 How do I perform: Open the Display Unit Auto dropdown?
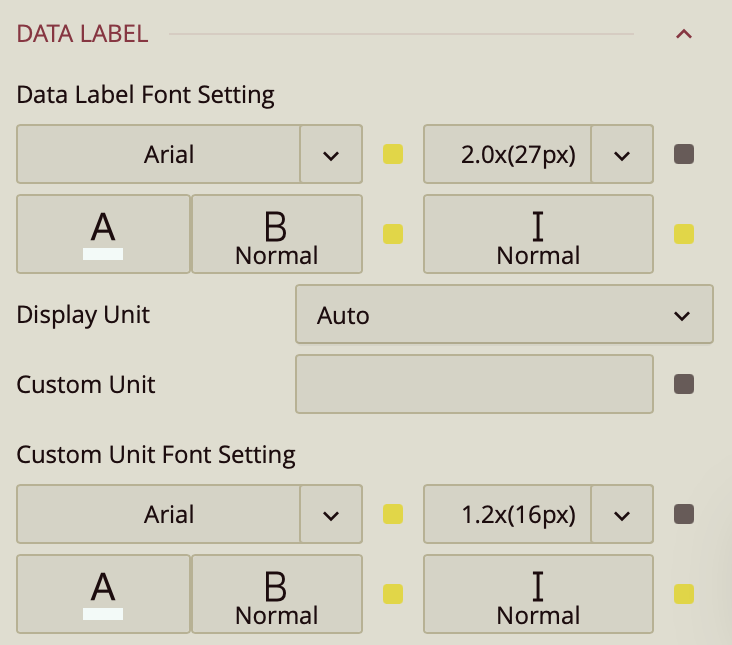[504, 315]
